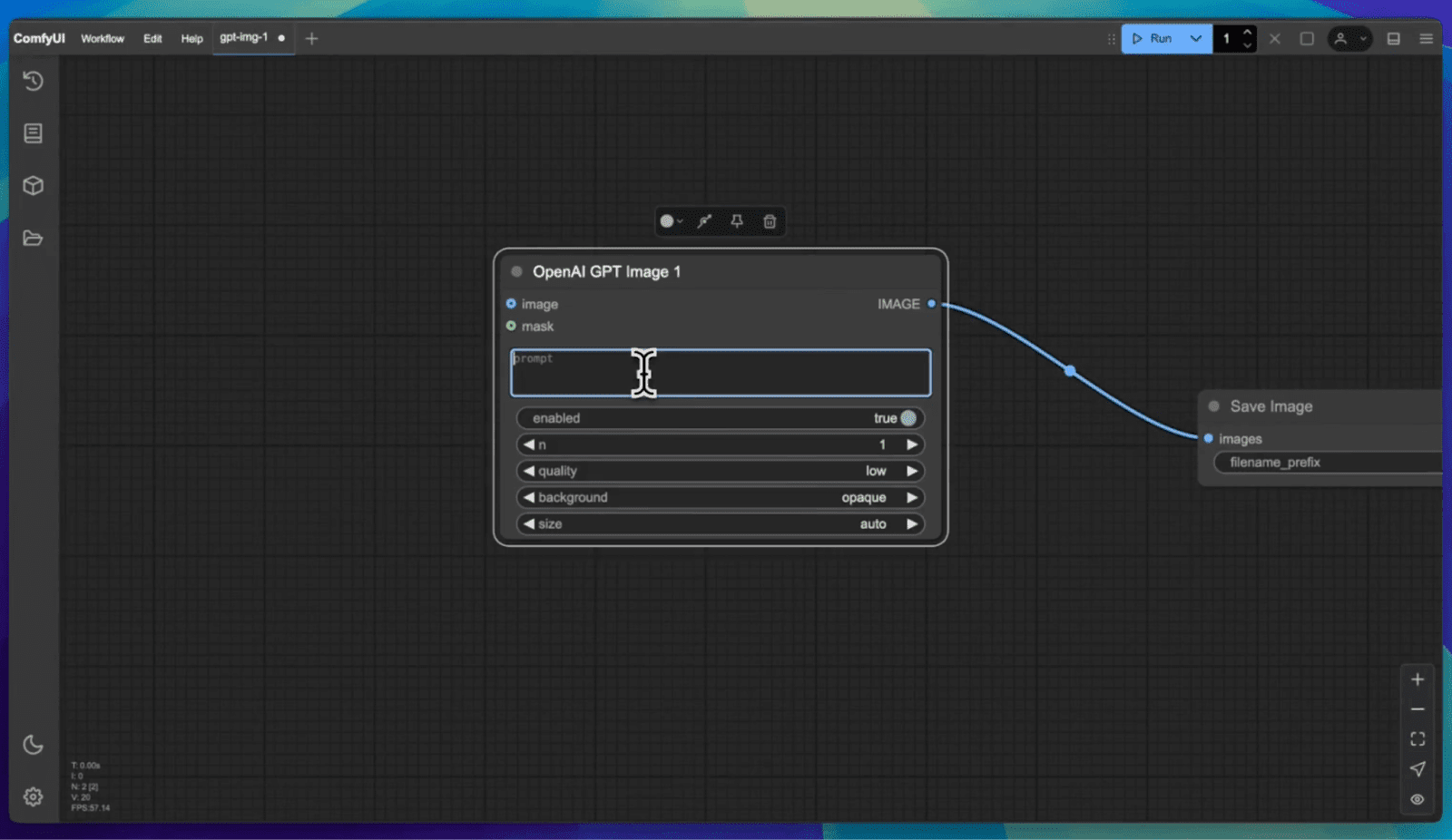Click into the prompt text field

coord(720,373)
